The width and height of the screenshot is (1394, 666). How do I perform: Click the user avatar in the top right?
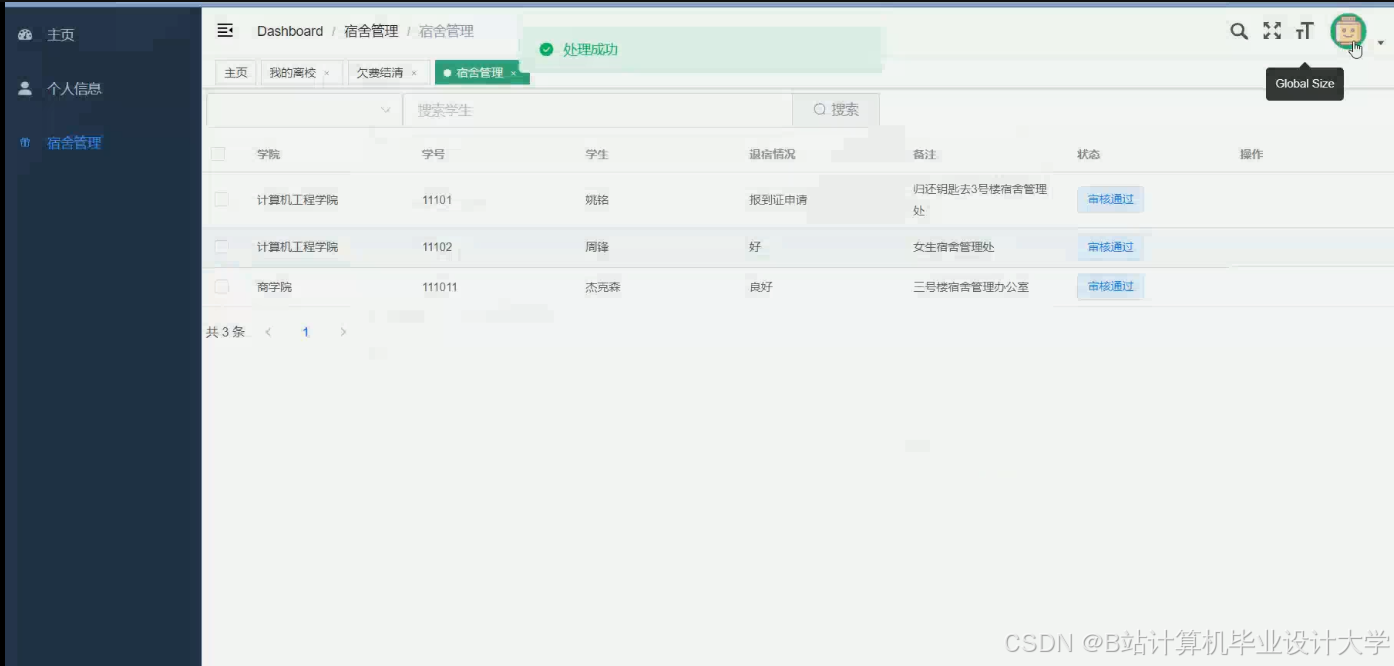[1349, 33]
